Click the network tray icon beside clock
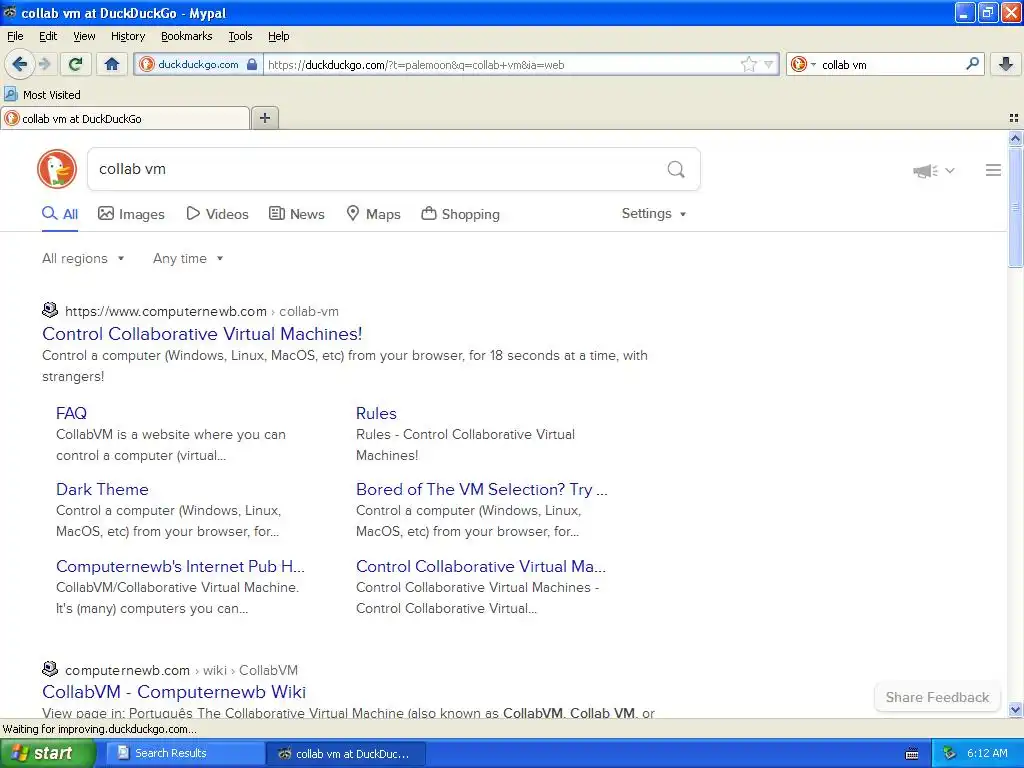 [x=949, y=753]
